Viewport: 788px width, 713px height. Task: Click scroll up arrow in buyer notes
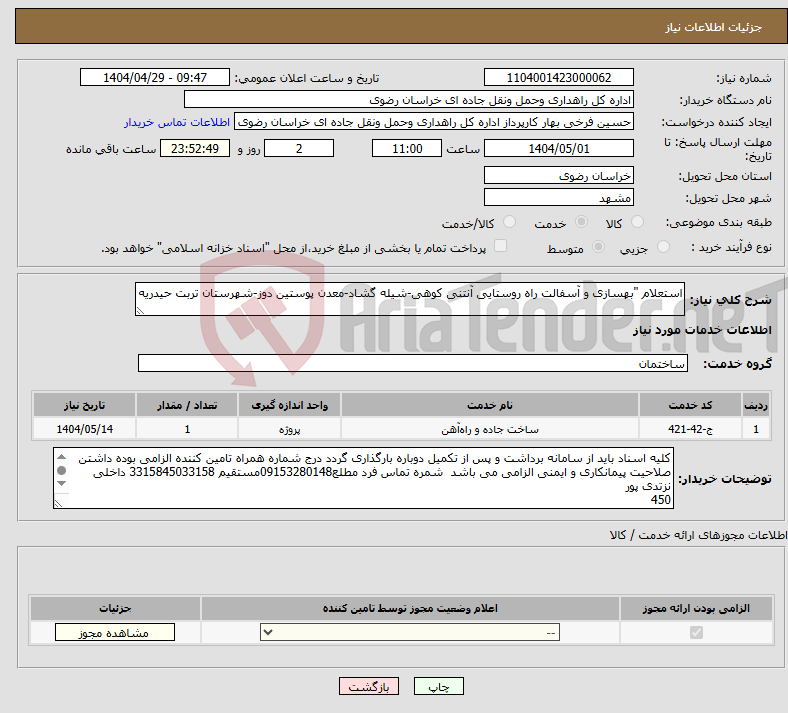(x=61, y=457)
